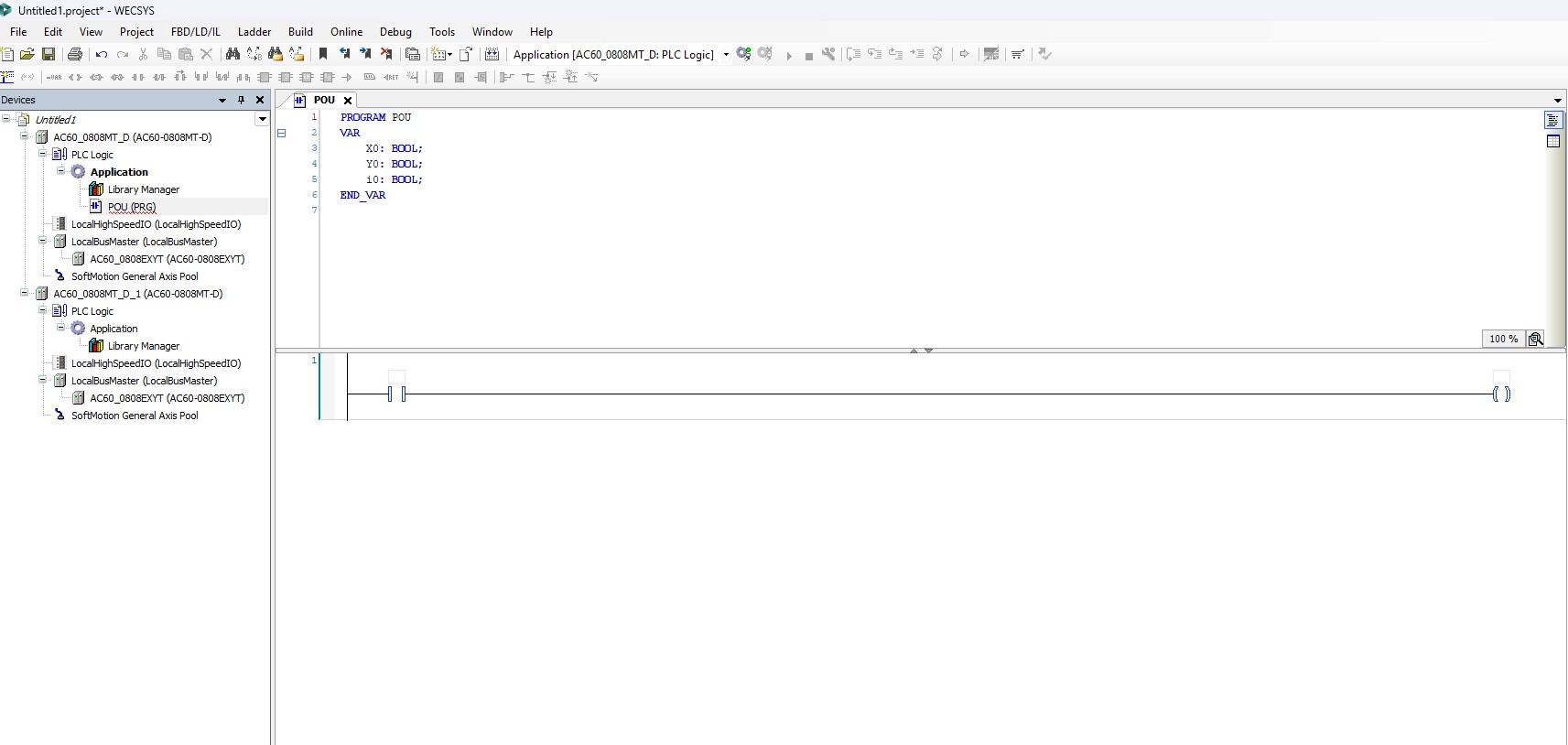Save the project using the floppy disk icon
This screenshot has height=745, width=1568.
(49, 54)
